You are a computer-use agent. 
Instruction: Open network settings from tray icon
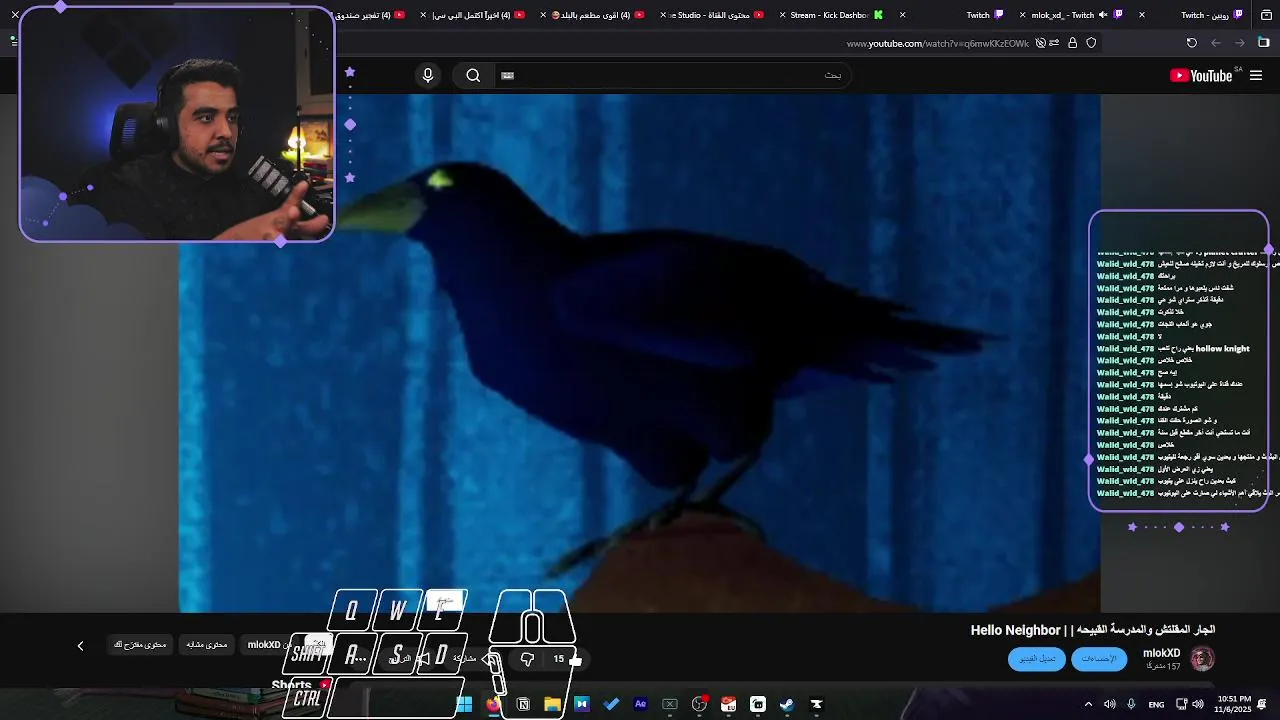[1181, 704]
